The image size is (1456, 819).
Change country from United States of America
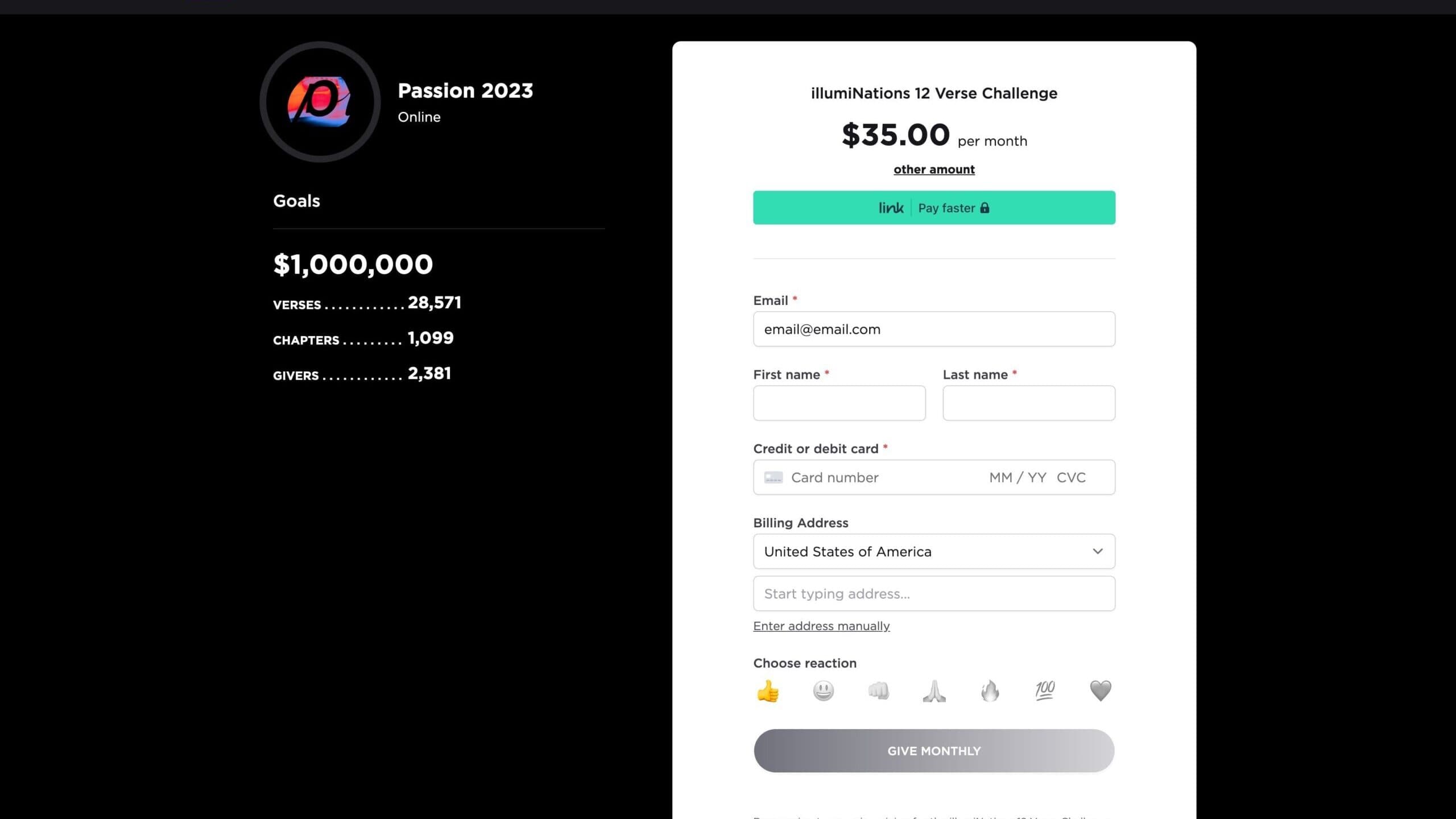[x=933, y=551]
